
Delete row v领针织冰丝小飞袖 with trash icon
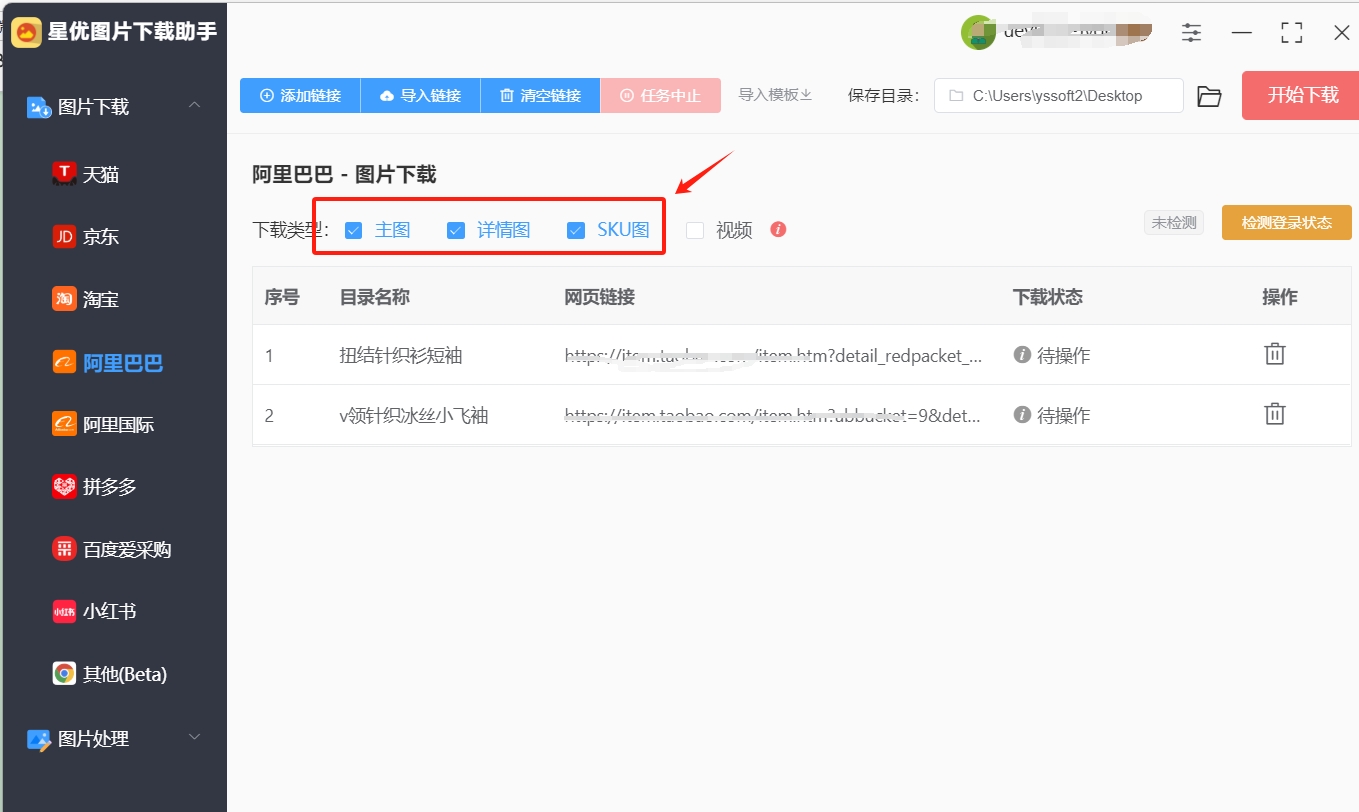coord(1274,413)
